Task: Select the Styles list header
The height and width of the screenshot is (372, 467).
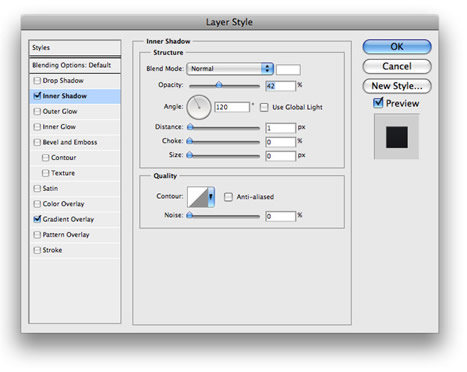Action: pyautogui.click(x=75, y=48)
